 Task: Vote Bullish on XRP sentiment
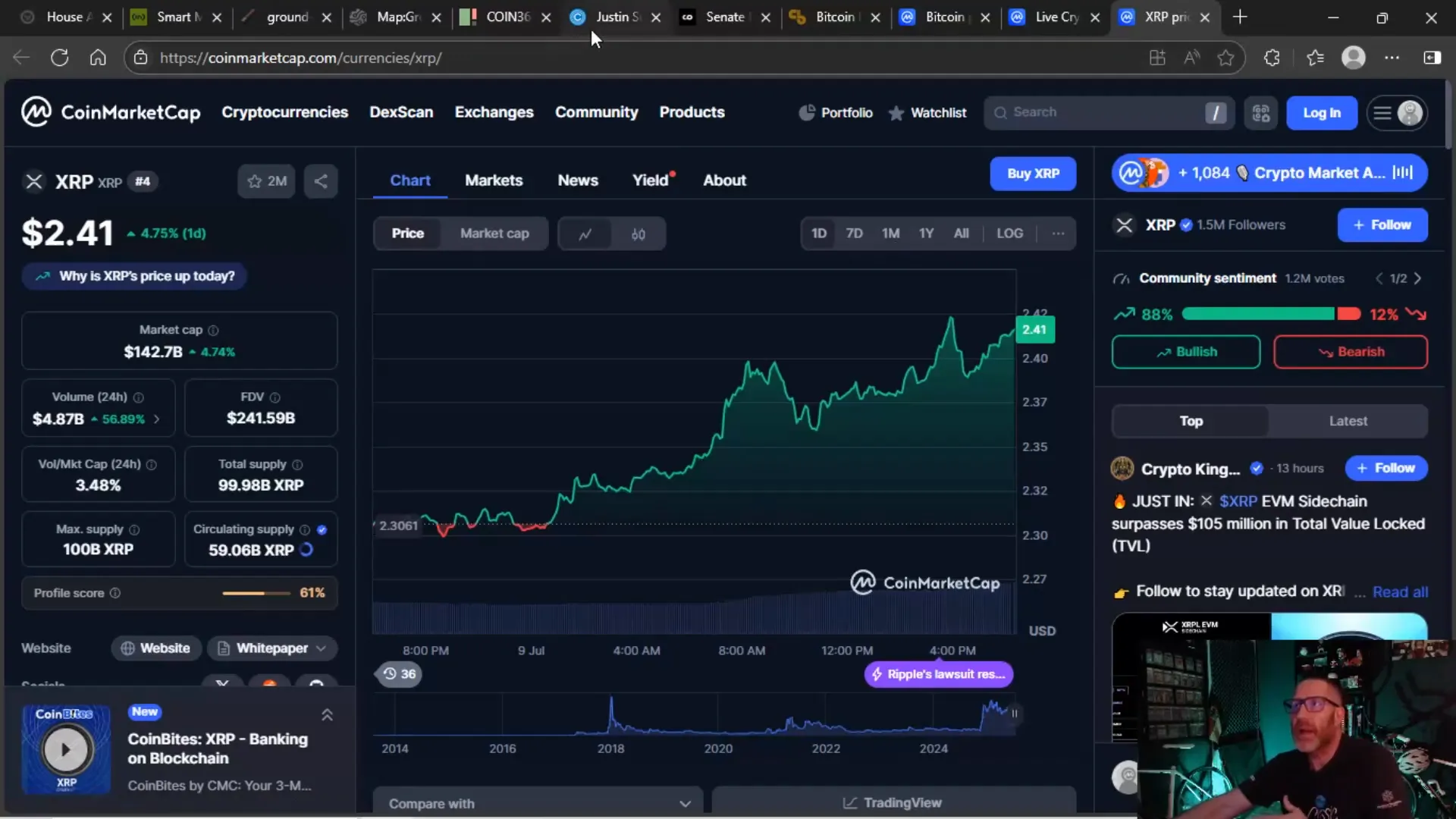(1186, 352)
